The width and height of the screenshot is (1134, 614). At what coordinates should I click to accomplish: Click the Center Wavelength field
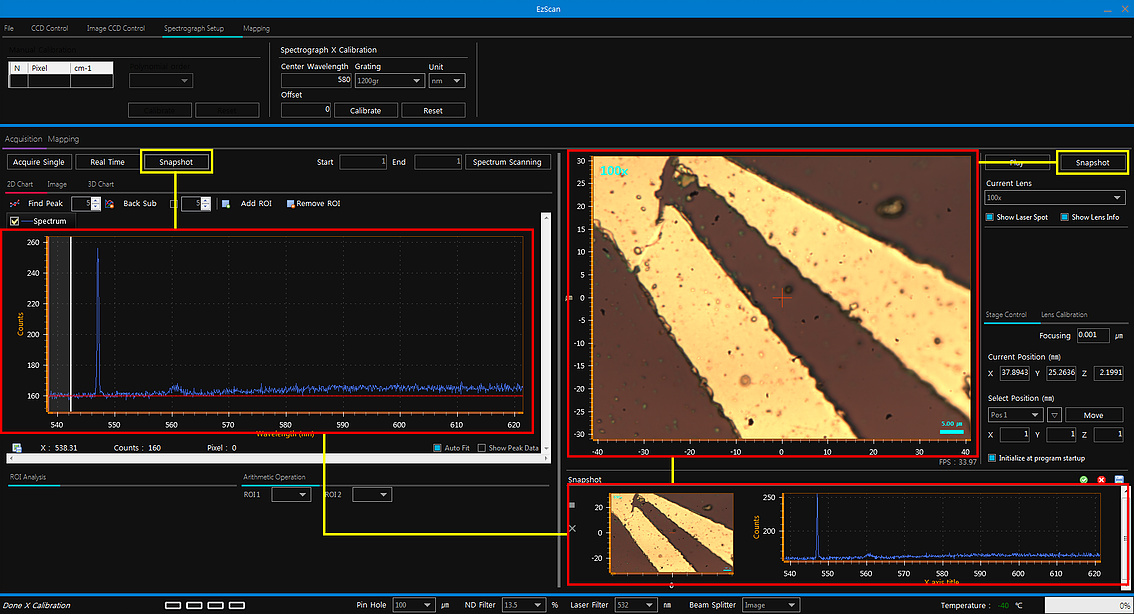316,80
